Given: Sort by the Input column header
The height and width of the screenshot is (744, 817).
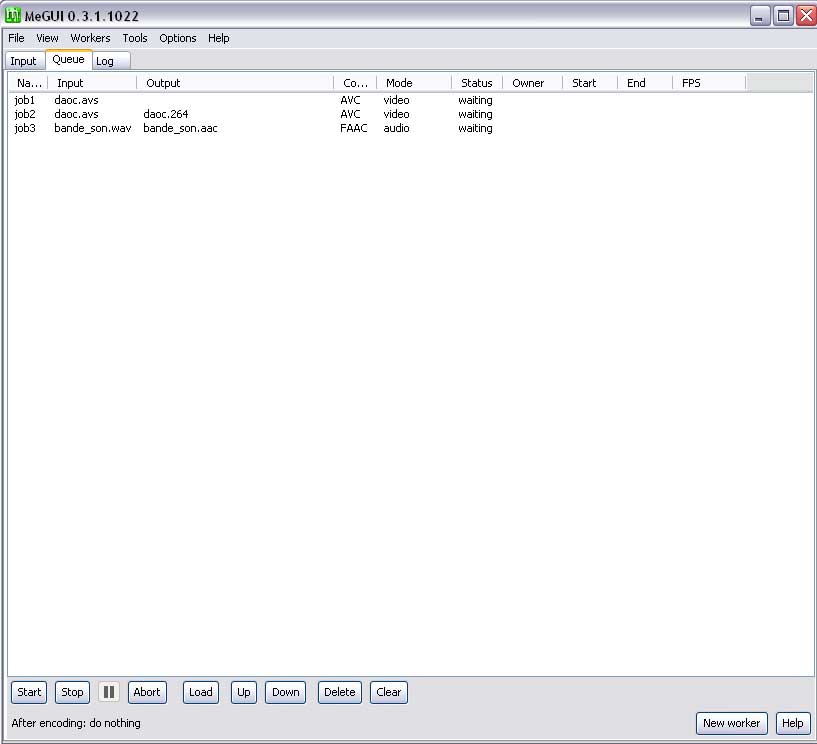Looking at the screenshot, I should [x=92, y=83].
